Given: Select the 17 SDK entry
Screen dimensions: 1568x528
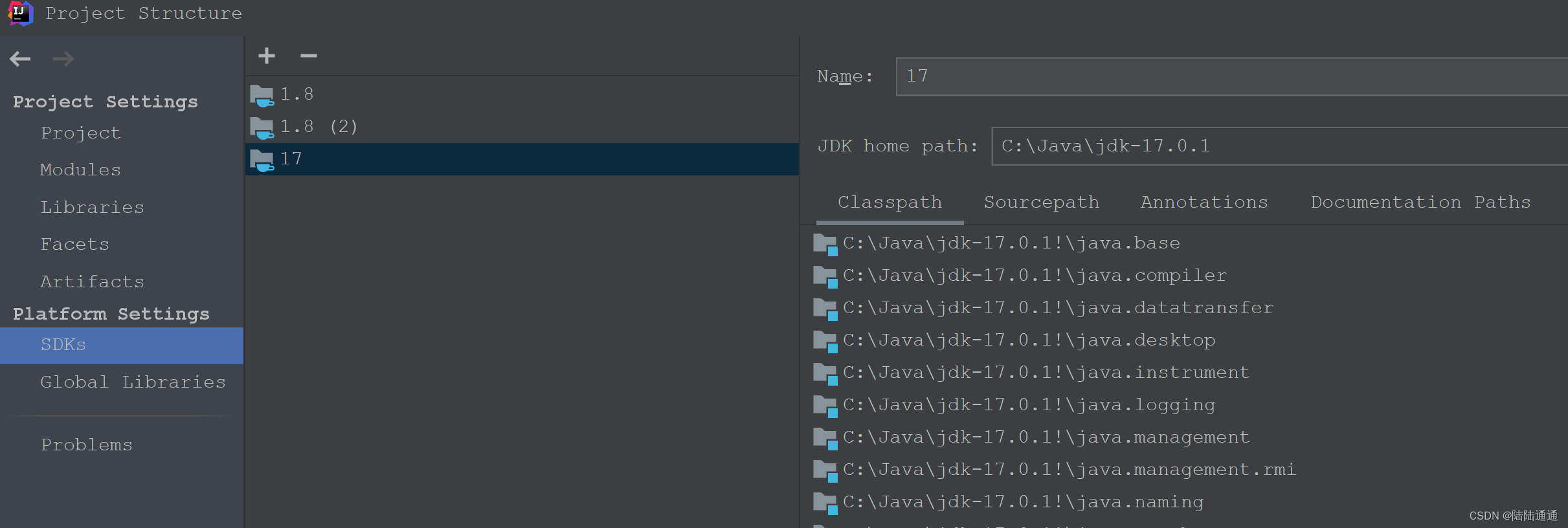Looking at the screenshot, I should pos(522,159).
